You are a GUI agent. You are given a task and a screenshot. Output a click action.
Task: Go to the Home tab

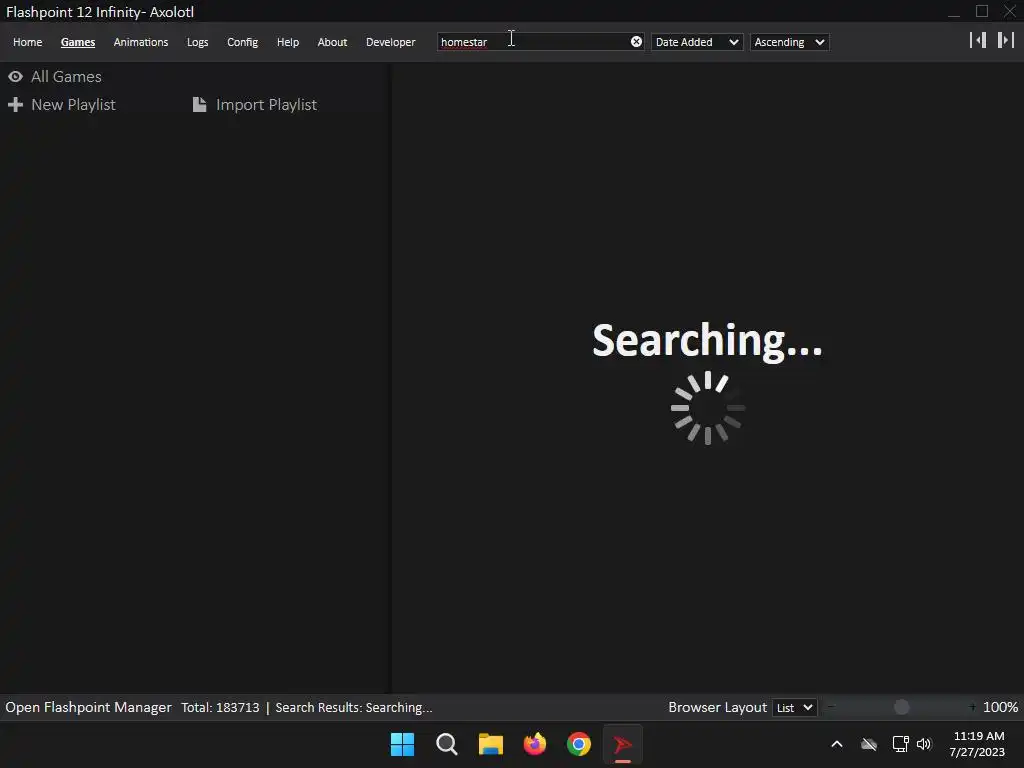[x=27, y=42]
